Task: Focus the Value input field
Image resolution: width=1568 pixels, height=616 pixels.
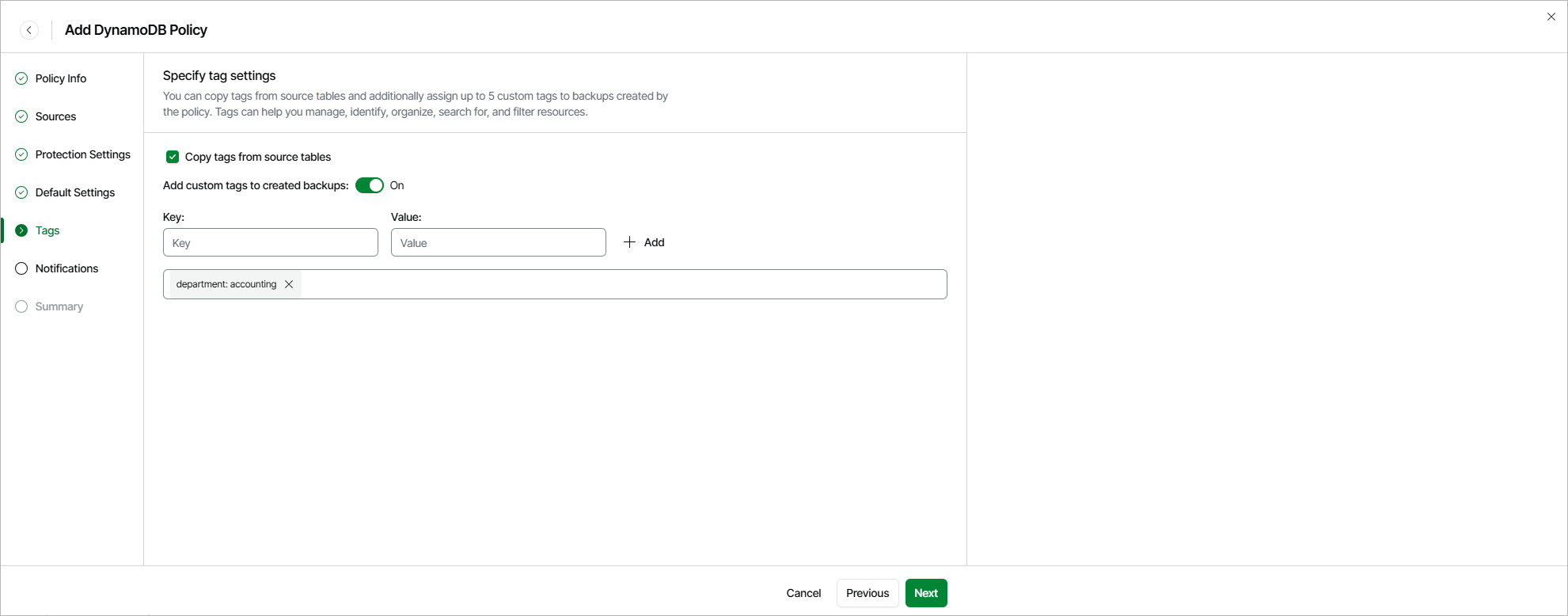Action: [499, 242]
